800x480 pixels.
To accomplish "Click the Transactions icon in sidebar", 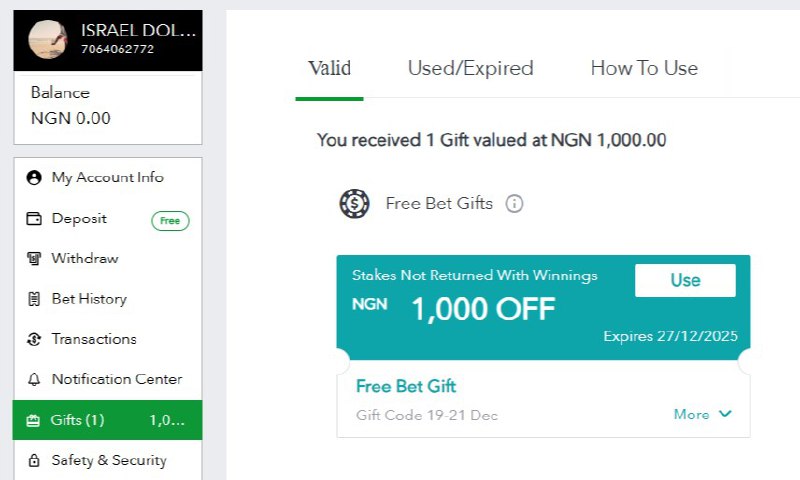I will pyautogui.click(x=33, y=339).
